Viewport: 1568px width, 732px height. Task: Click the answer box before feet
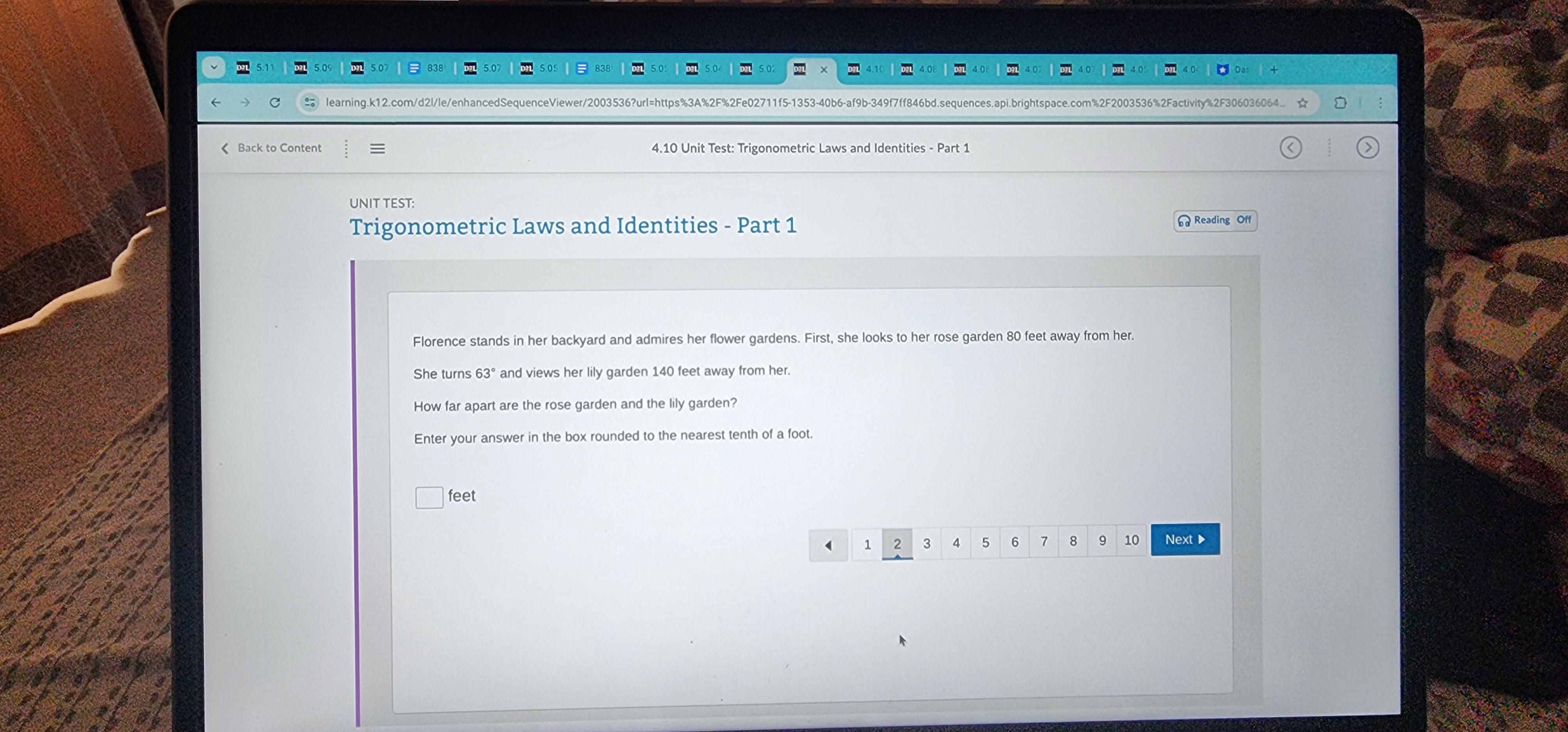pos(428,497)
